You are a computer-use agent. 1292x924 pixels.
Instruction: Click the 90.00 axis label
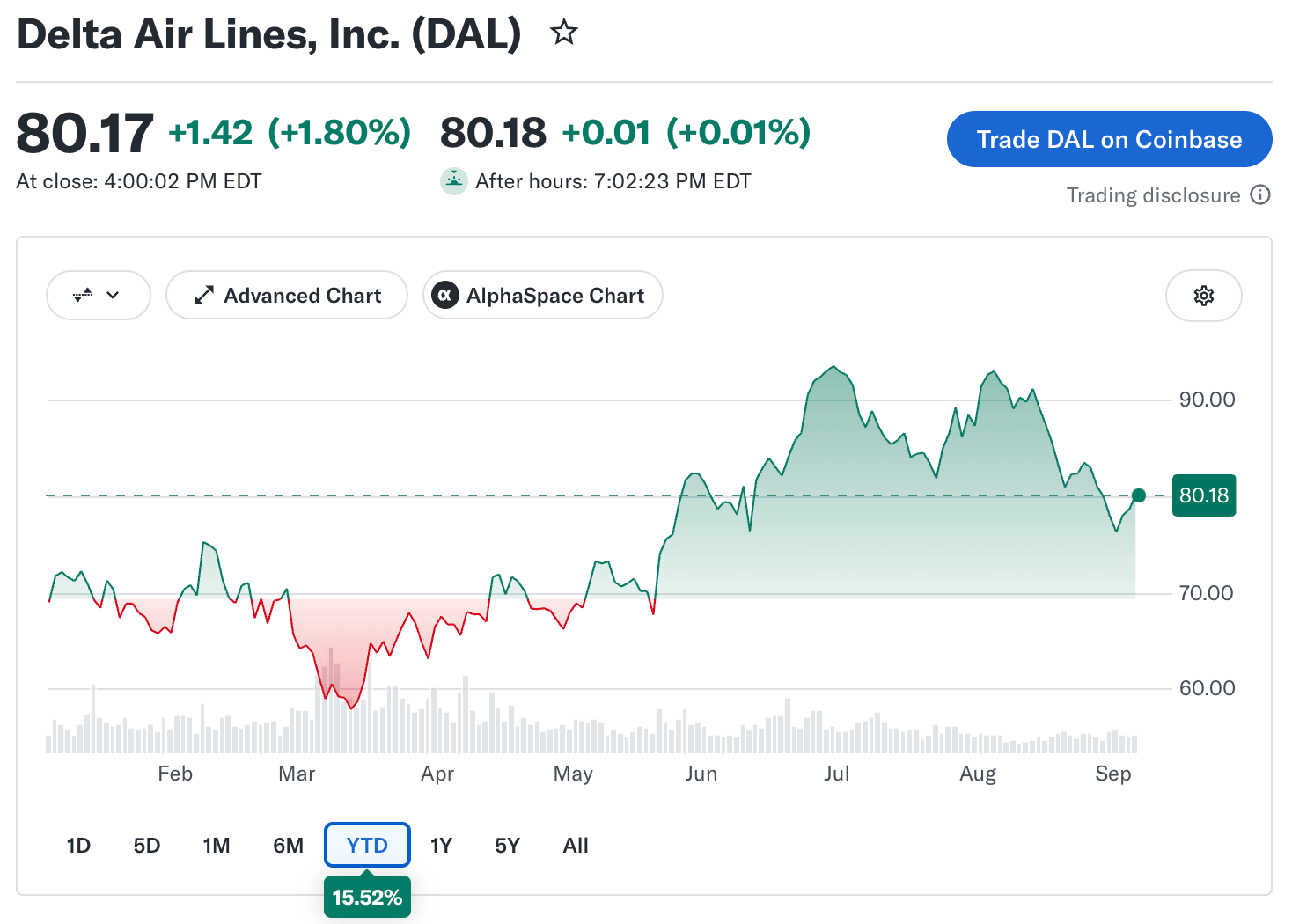click(1207, 400)
